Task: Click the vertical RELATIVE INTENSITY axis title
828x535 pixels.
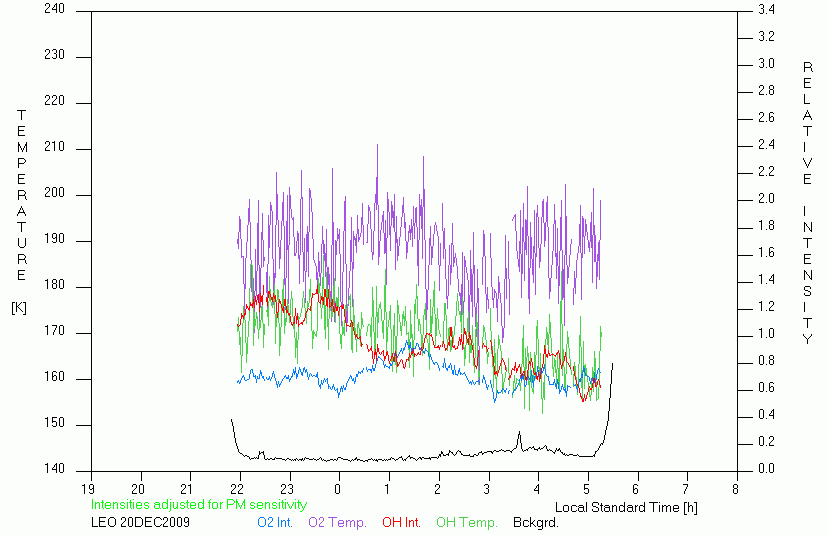Action: [x=807, y=203]
